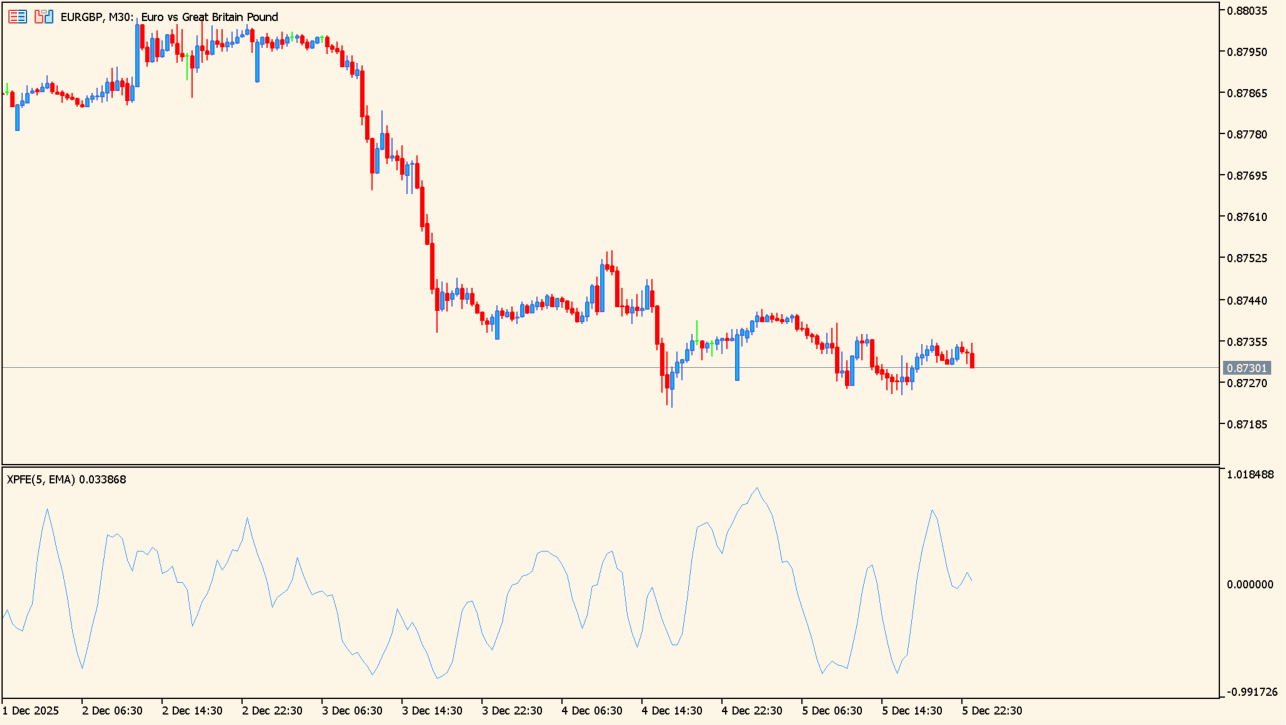Click the 2 Dec 22:30 time label

coord(272,711)
